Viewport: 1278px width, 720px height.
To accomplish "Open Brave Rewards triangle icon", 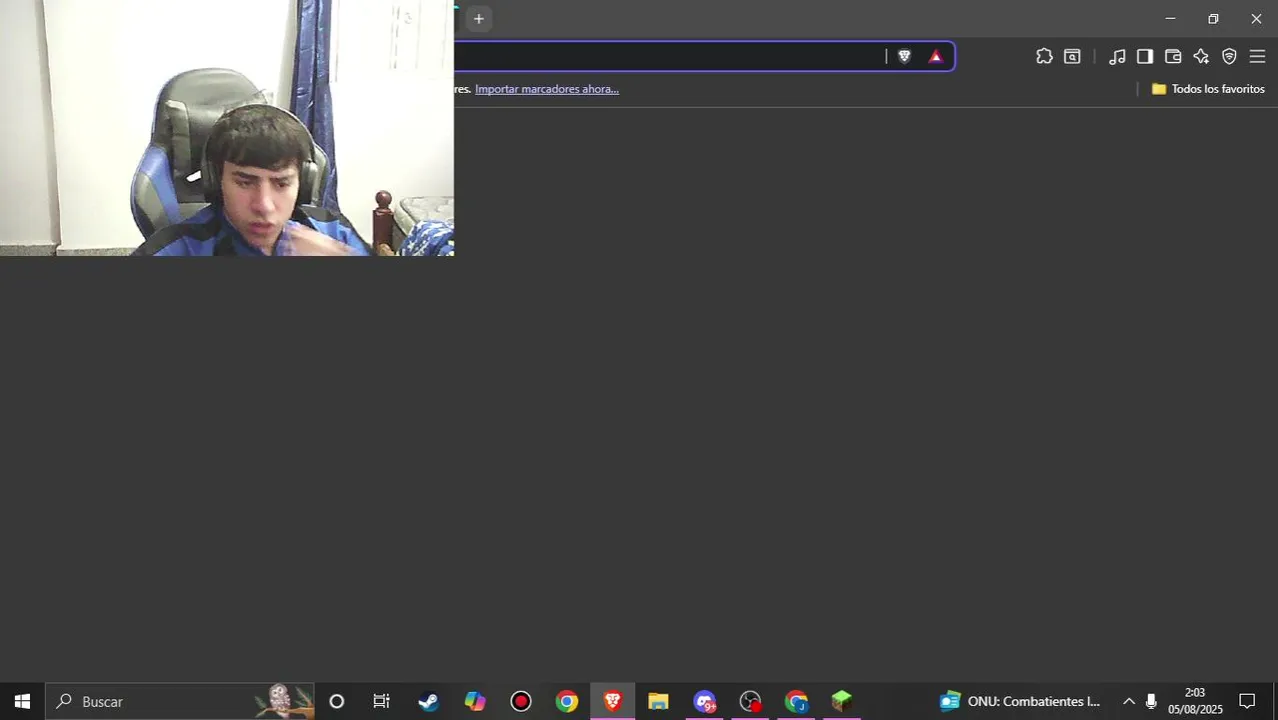I will 935,57.
